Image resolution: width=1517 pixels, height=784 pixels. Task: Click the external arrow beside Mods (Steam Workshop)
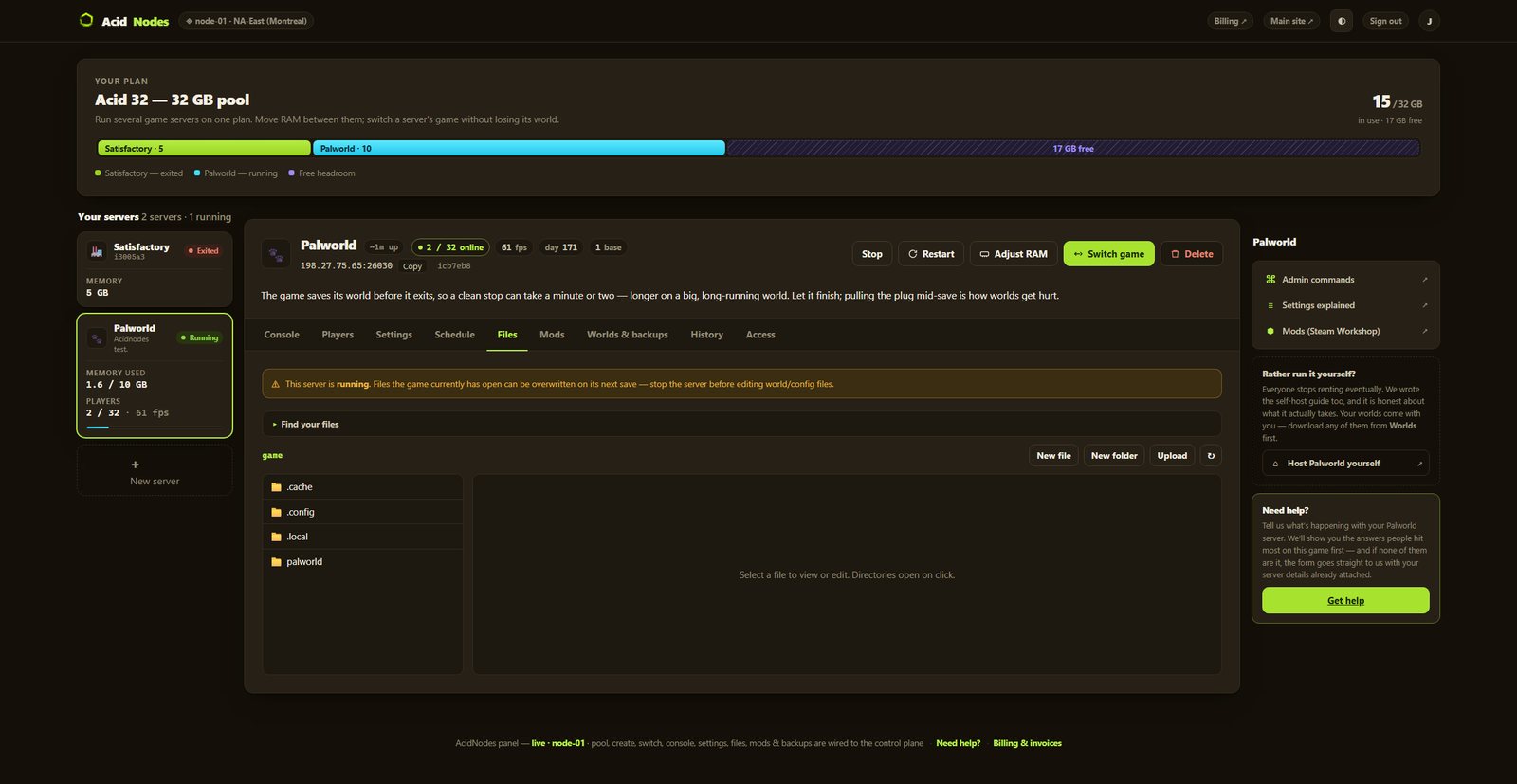[x=1424, y=331]
